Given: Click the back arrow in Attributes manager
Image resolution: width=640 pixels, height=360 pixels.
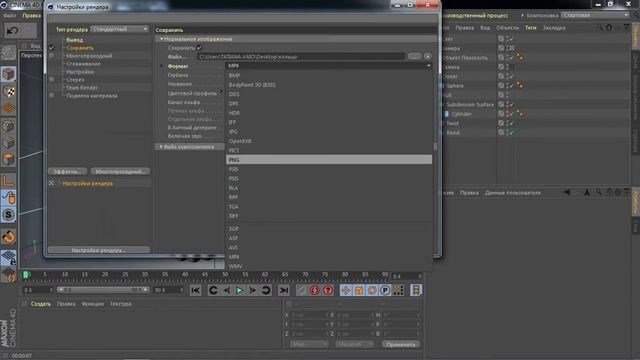Looking at the screenshot, I should coord(567,192).
